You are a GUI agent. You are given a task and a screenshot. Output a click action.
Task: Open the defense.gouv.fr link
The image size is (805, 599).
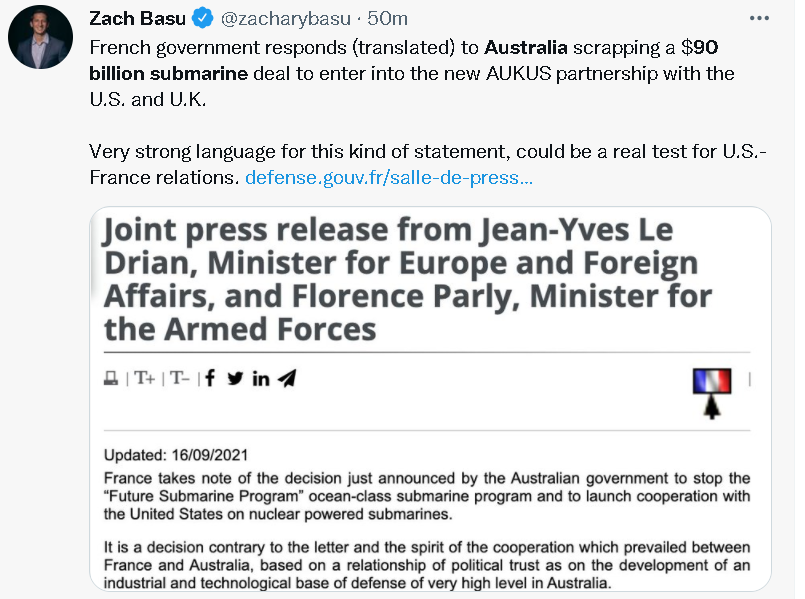tap(388, 178)
